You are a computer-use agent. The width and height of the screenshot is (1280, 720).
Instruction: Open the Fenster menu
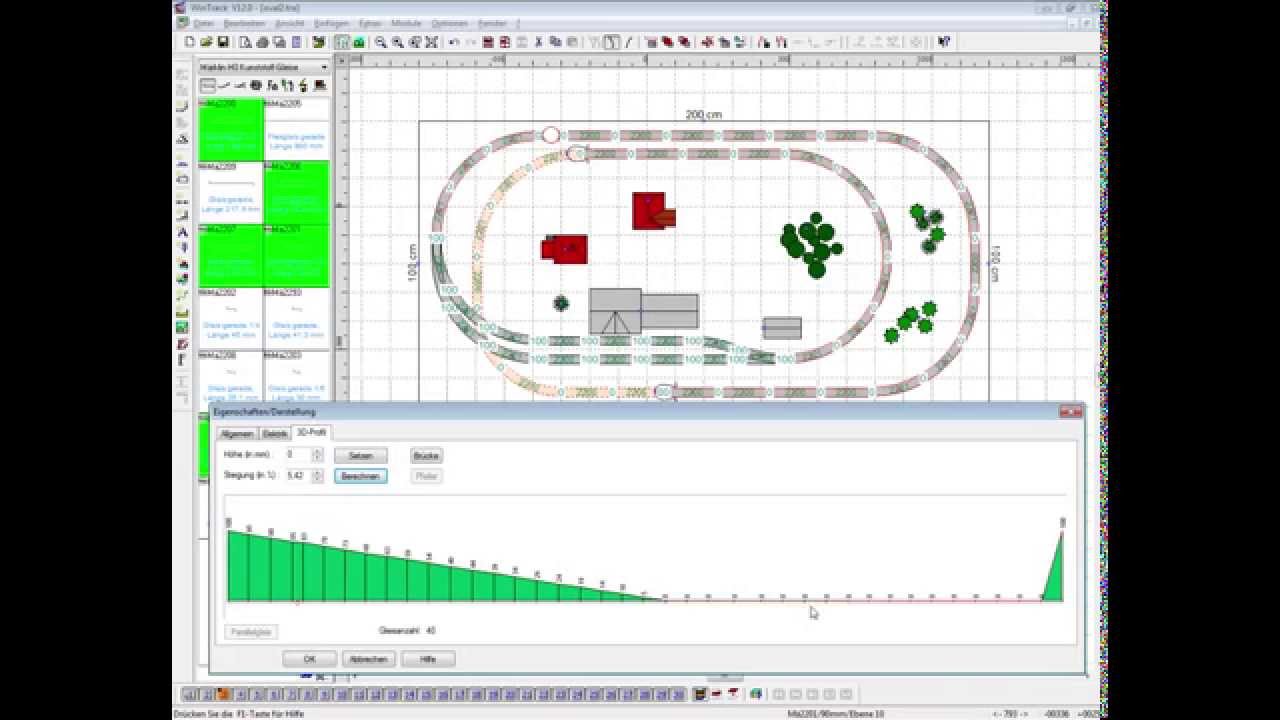coord(493,22)
